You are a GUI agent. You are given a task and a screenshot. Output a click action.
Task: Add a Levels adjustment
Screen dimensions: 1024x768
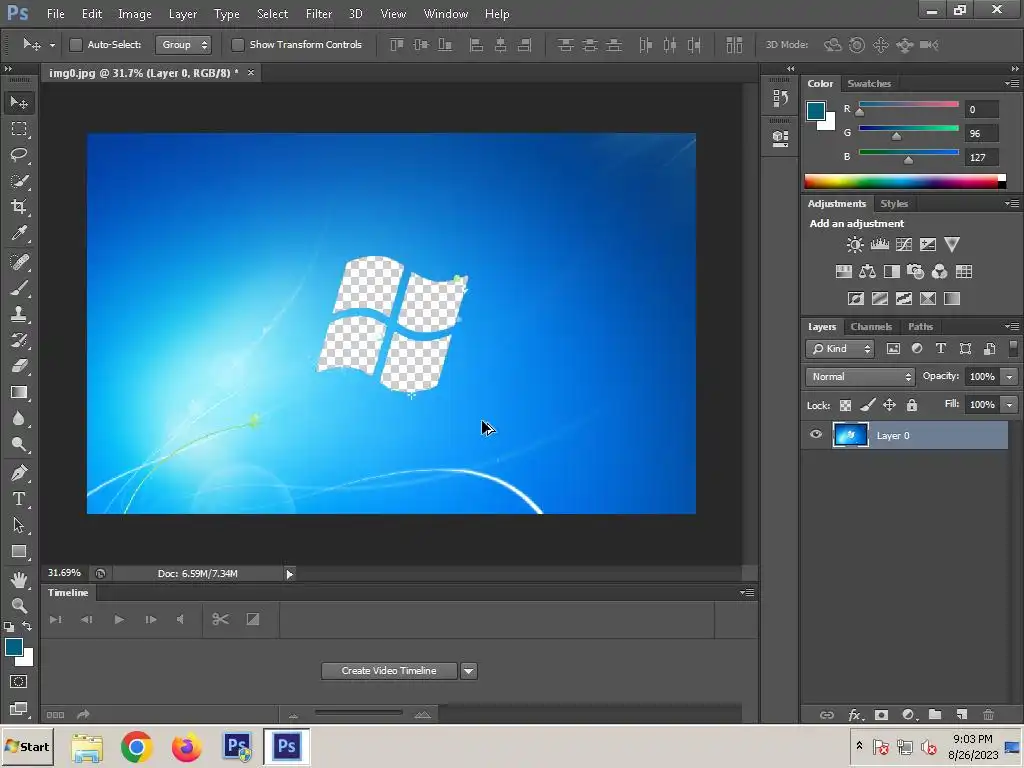(x=880, y=244)
